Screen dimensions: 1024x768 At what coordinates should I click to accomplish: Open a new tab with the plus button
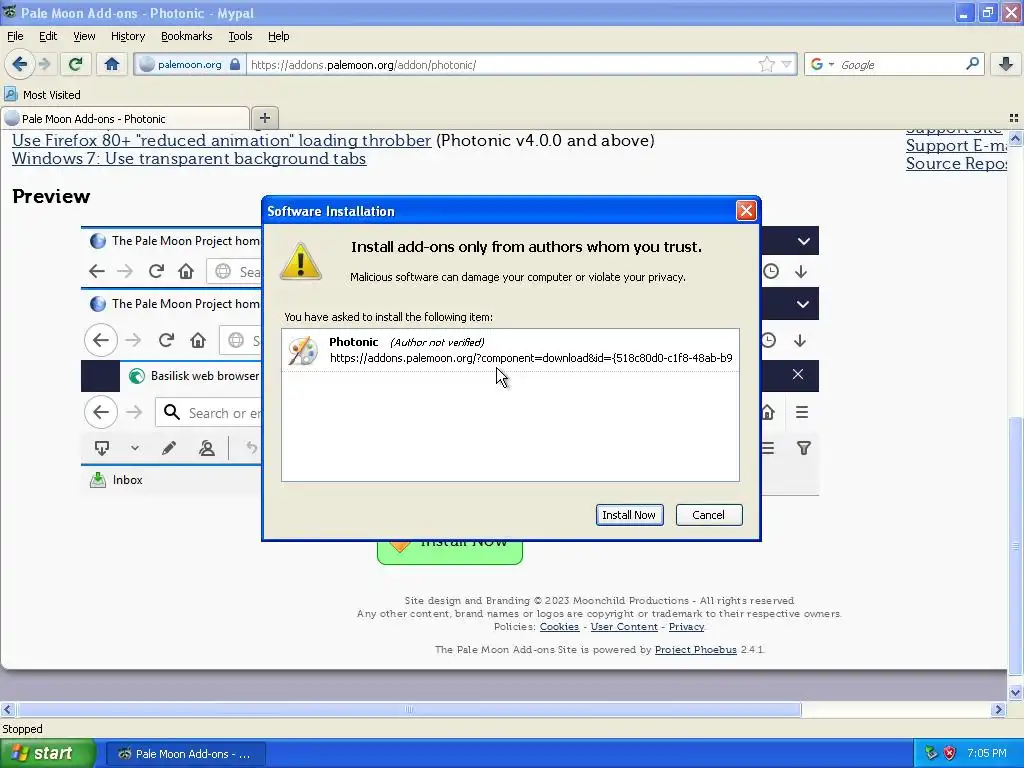(264, 118)
